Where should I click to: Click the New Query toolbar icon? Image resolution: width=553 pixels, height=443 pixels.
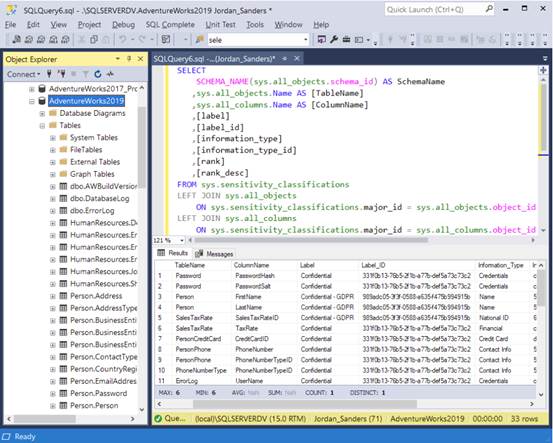tap(17, 40)
